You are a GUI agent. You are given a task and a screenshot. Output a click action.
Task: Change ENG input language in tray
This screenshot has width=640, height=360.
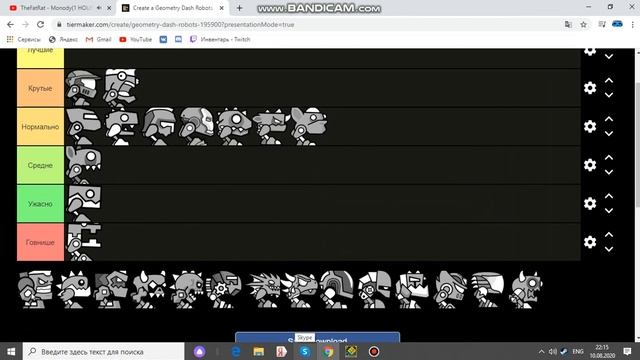578,351
